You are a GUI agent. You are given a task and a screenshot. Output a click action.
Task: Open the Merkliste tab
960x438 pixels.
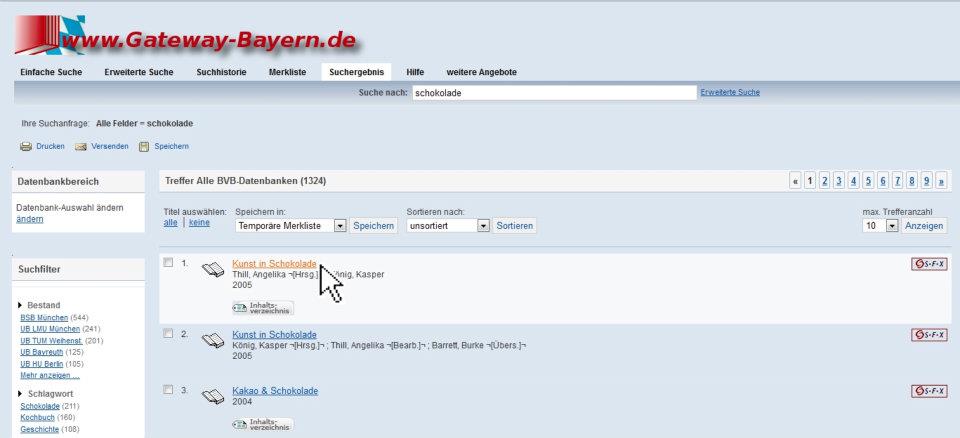coord(287,72)
